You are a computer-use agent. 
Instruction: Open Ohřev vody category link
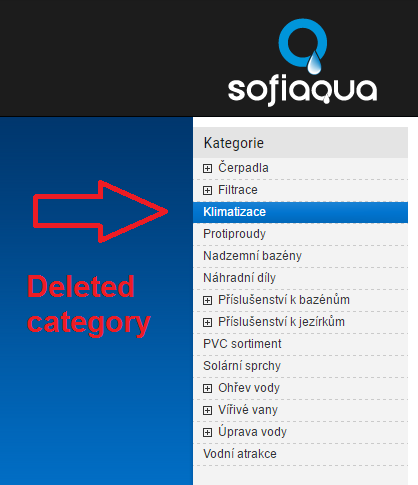249,388
